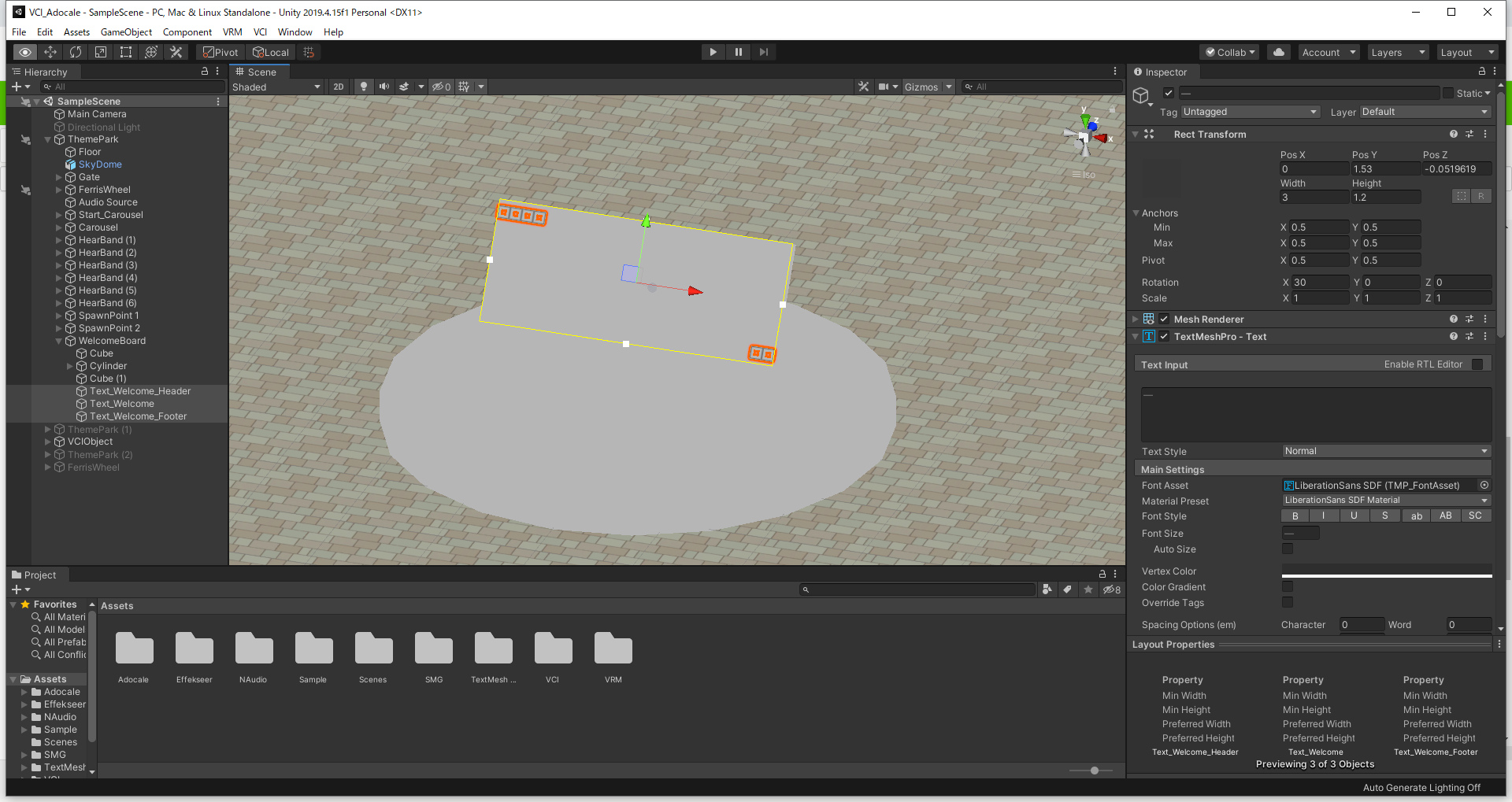Open TextMeshPro component help icon

tap(1454, 336)
